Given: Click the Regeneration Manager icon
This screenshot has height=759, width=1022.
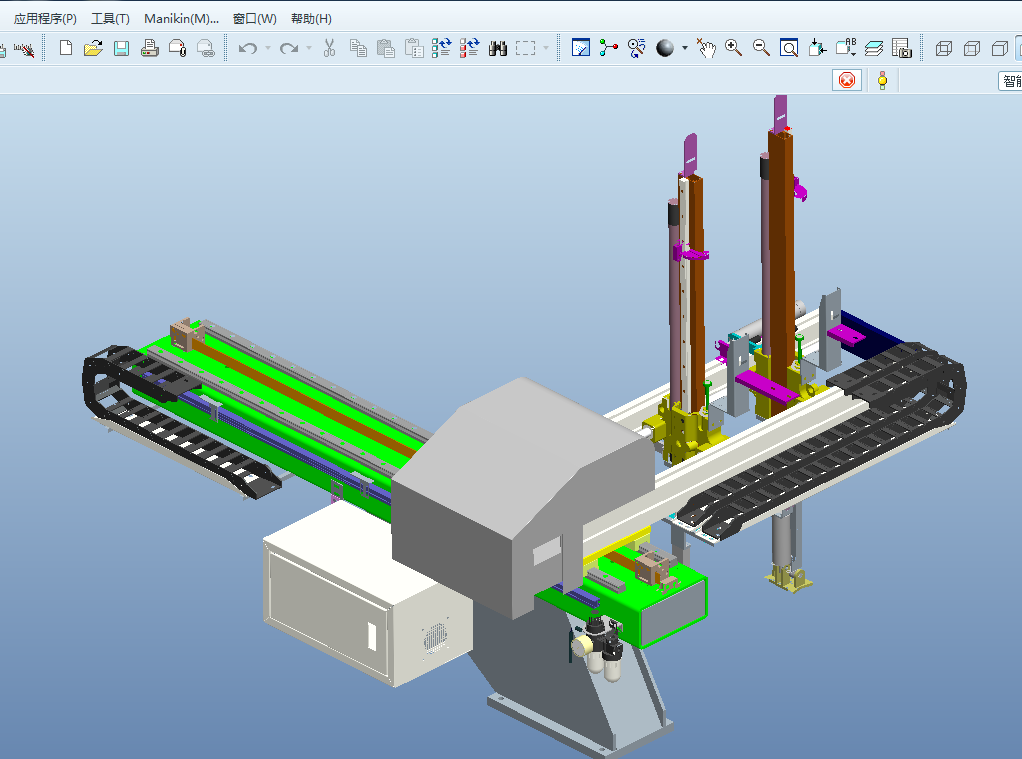Looking at the screenshot, I should pyautogui.click(x=469, y=48).
